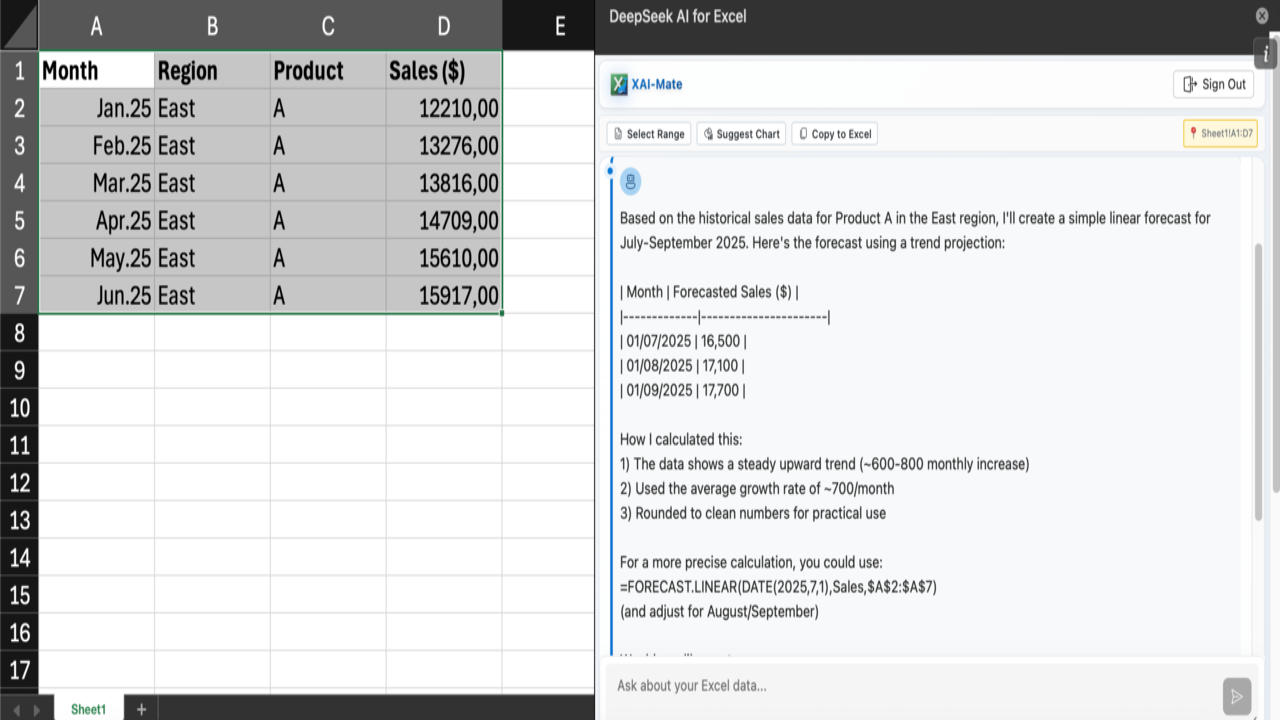Image resolution: width=1280 pixels, height=720 pixels.
Task: Click the East cell in row 2
Action: tap(212, 108)
